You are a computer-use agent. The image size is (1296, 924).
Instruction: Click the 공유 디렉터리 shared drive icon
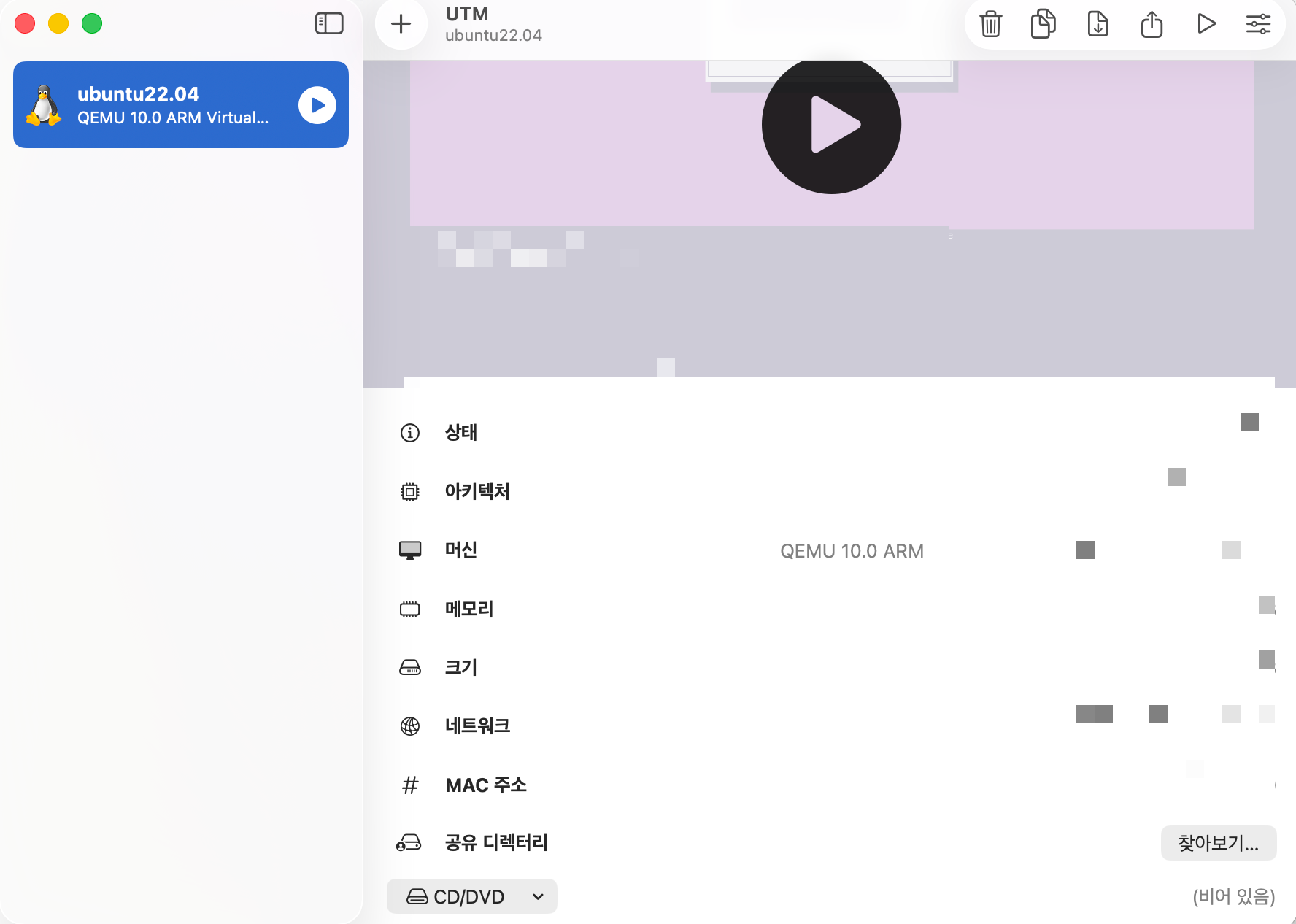[409, 843]
